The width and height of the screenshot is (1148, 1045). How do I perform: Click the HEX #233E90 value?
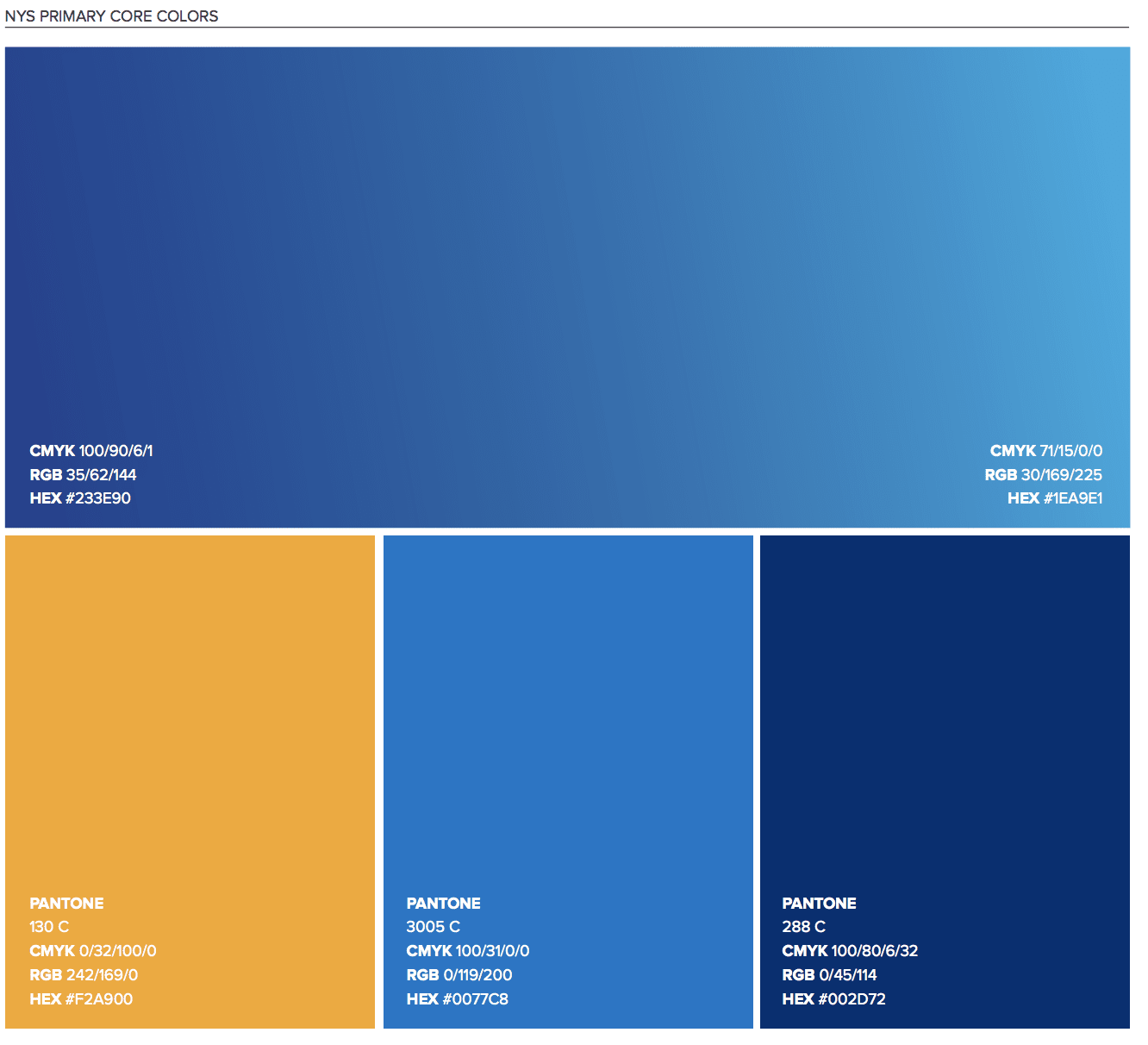point(79,498)
